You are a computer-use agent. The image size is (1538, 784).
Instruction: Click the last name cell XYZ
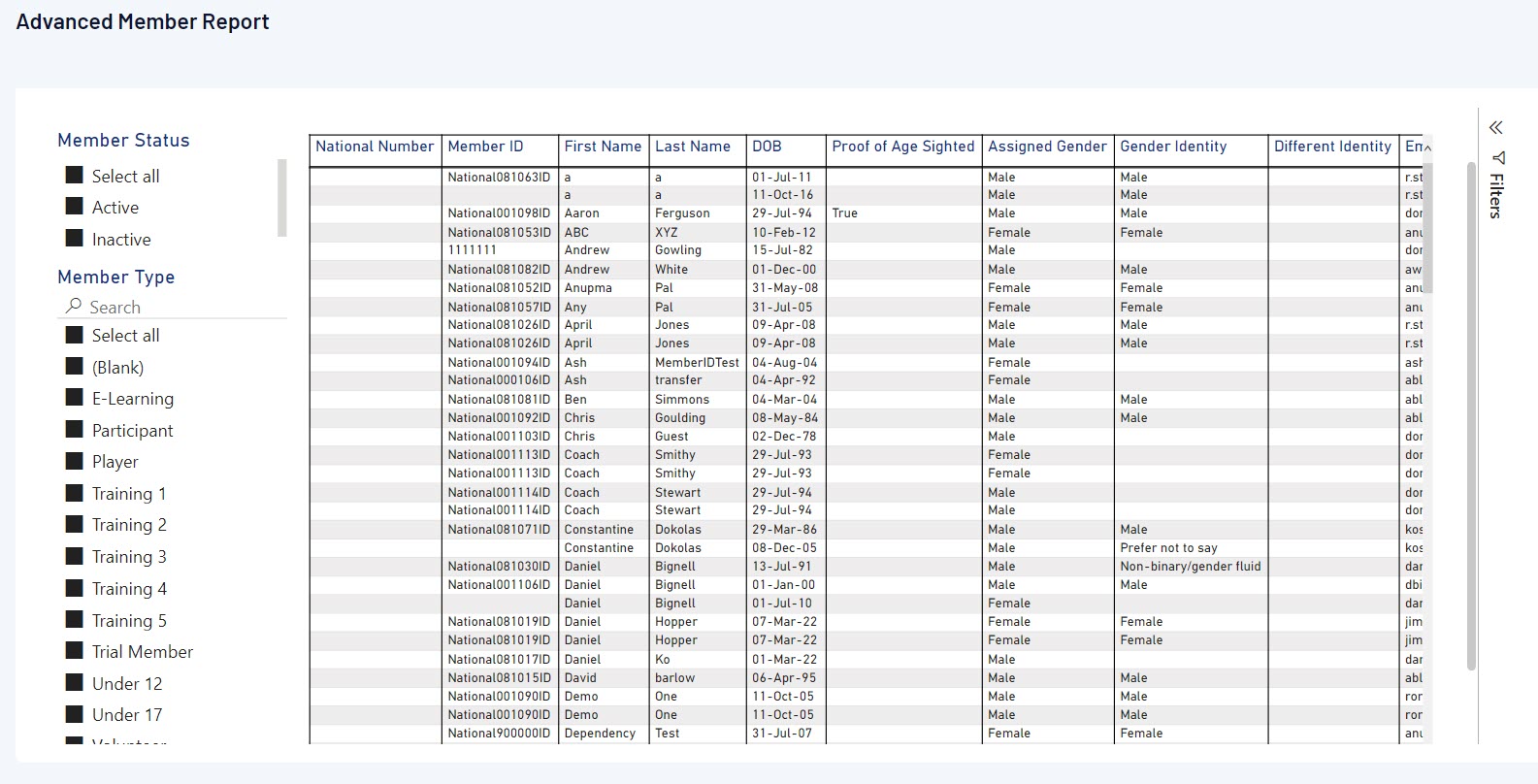pyautogui.click(x=666, y=233)
